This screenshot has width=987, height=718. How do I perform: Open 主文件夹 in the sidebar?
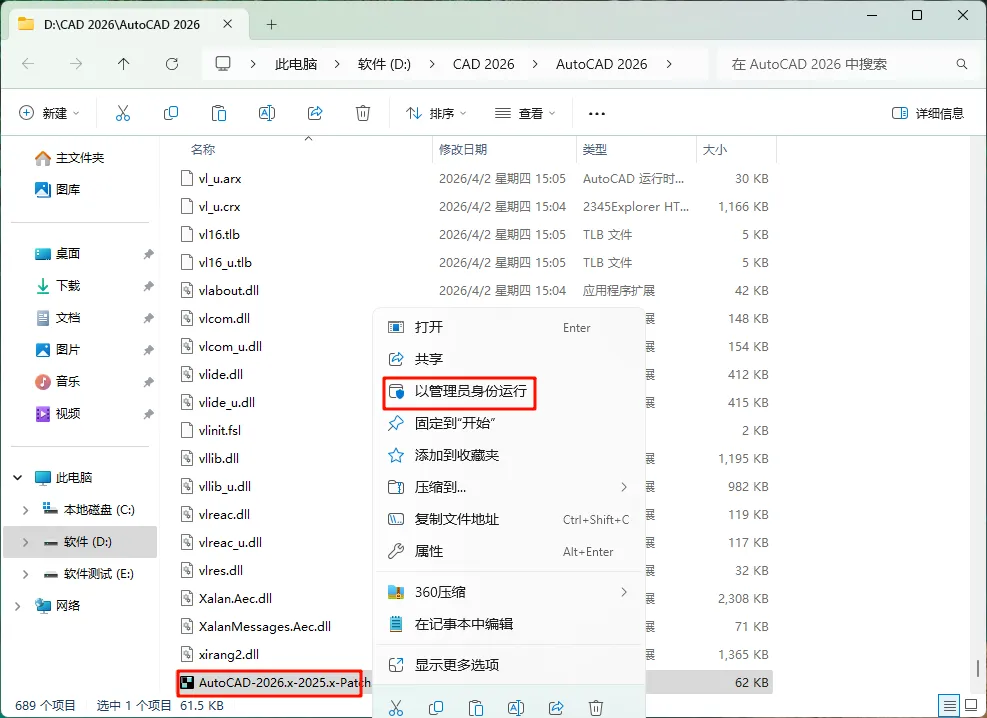tap(69, 158)
